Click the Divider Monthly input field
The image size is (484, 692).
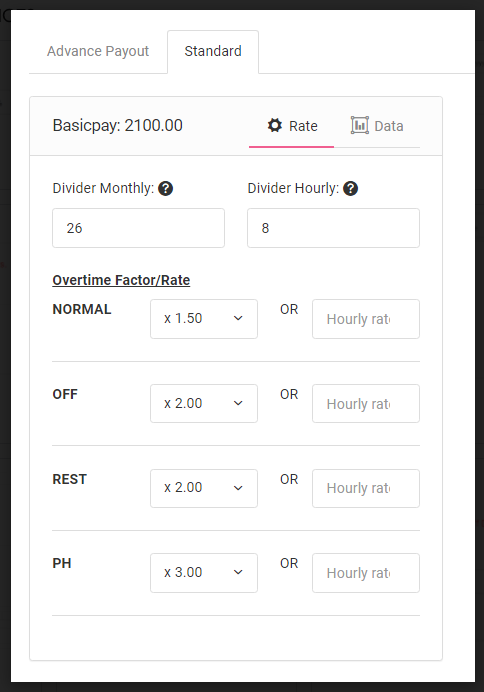(x=139, y=228)
